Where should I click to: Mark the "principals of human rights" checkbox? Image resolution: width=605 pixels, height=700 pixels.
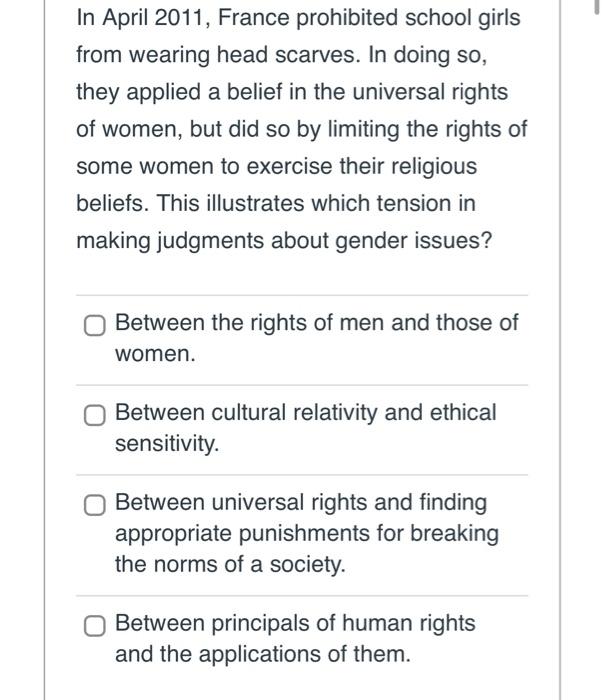tap(95, 625)
